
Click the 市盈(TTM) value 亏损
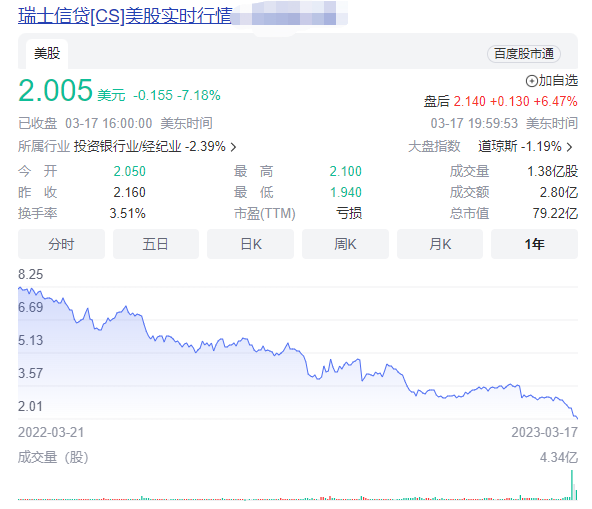click(x=349, y=214)
